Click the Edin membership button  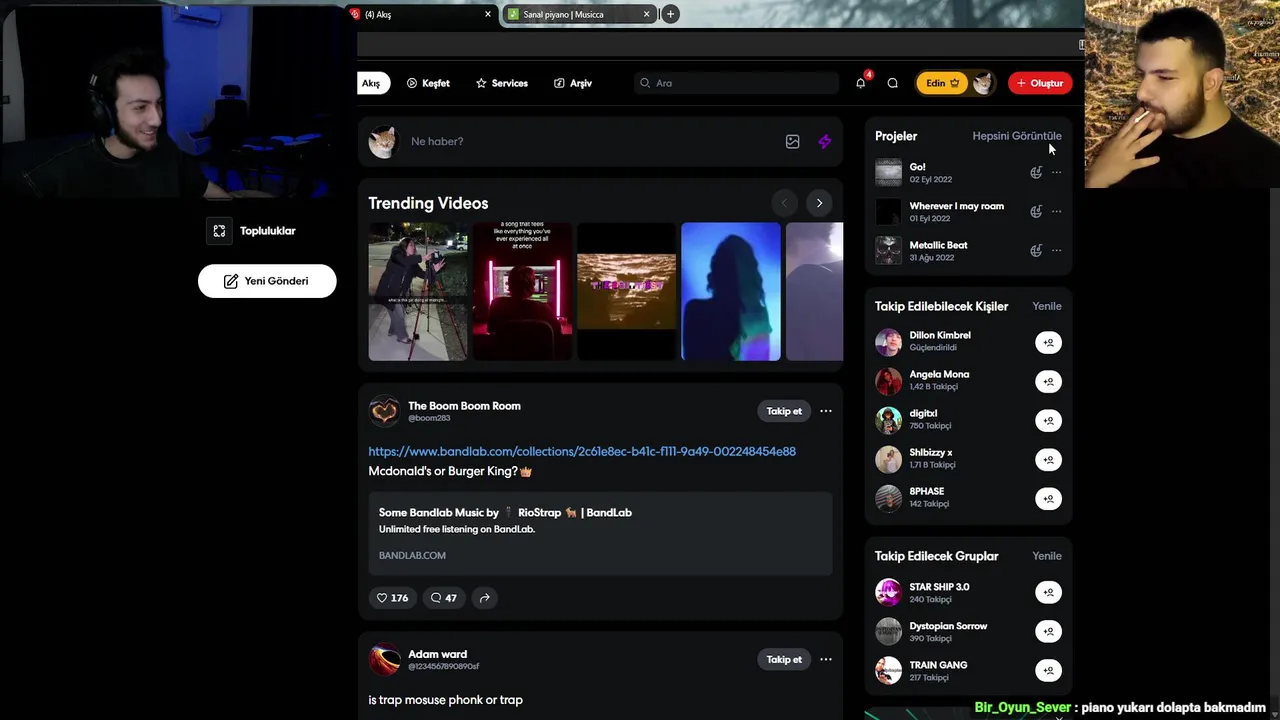(x=943, y=83)
